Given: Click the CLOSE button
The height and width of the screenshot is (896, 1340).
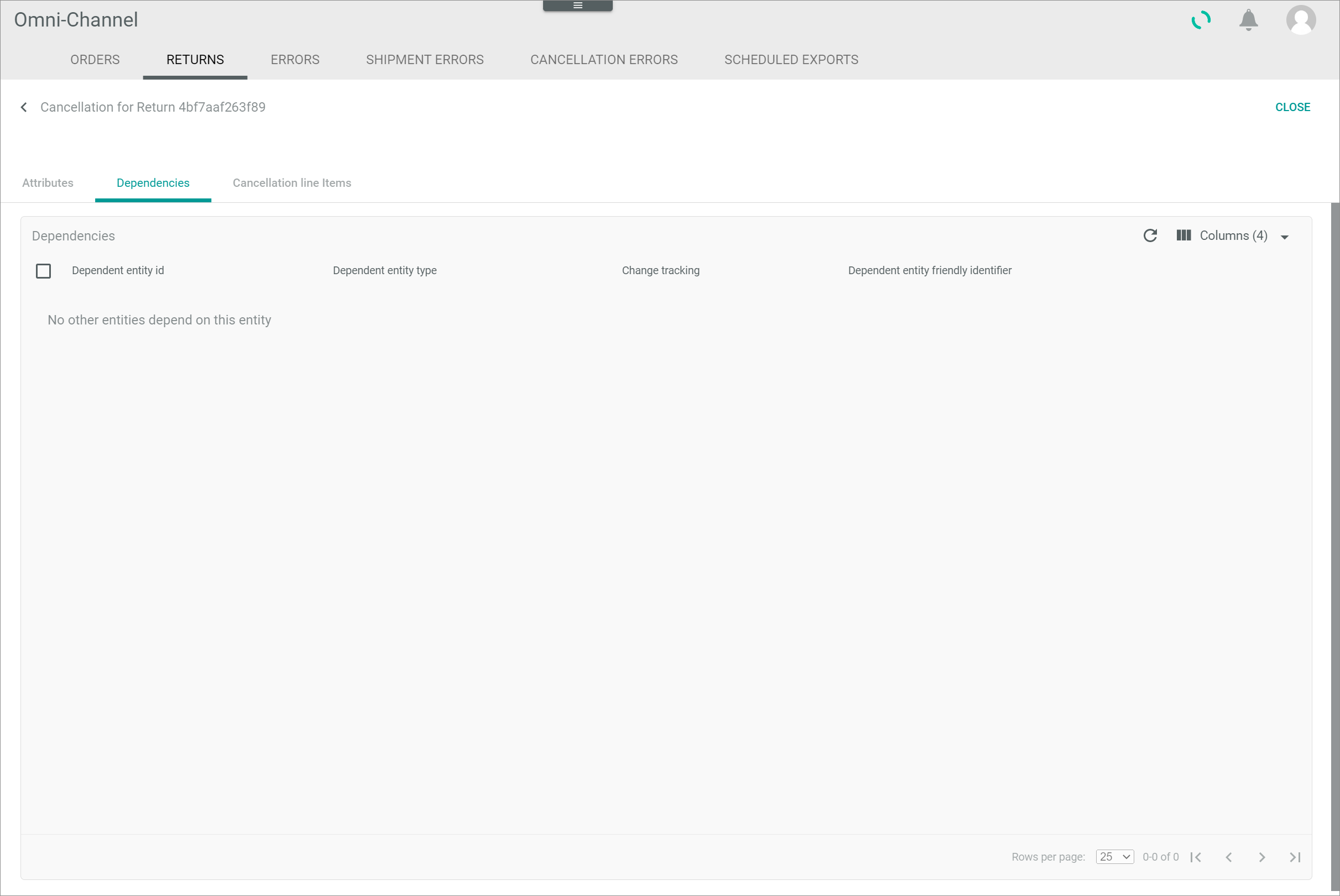Looking at the screenshot, I should tap(1292, 107).
